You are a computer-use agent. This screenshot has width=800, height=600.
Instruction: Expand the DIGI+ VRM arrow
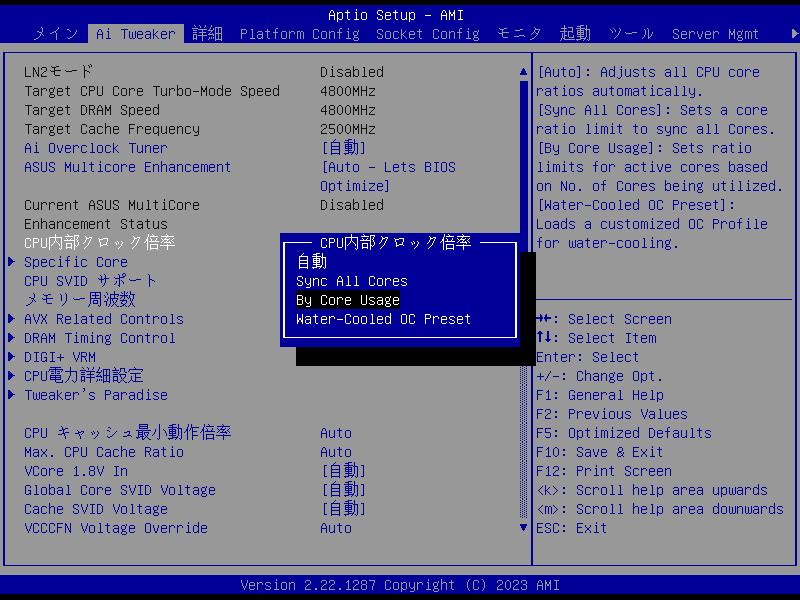coord(12,357)
